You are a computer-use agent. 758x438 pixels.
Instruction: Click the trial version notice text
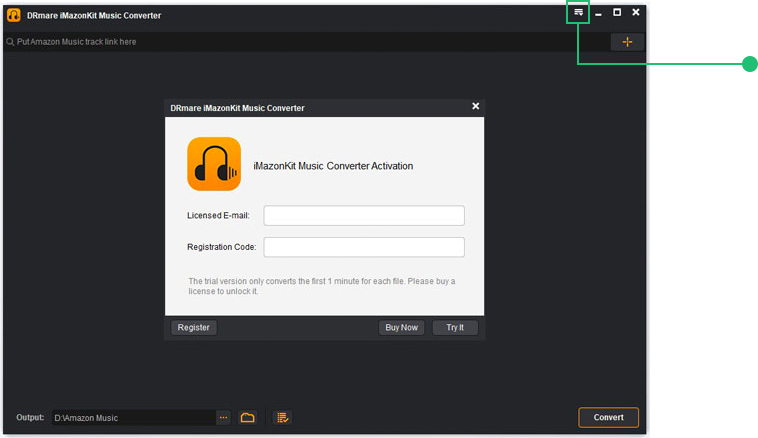(321, 286)
